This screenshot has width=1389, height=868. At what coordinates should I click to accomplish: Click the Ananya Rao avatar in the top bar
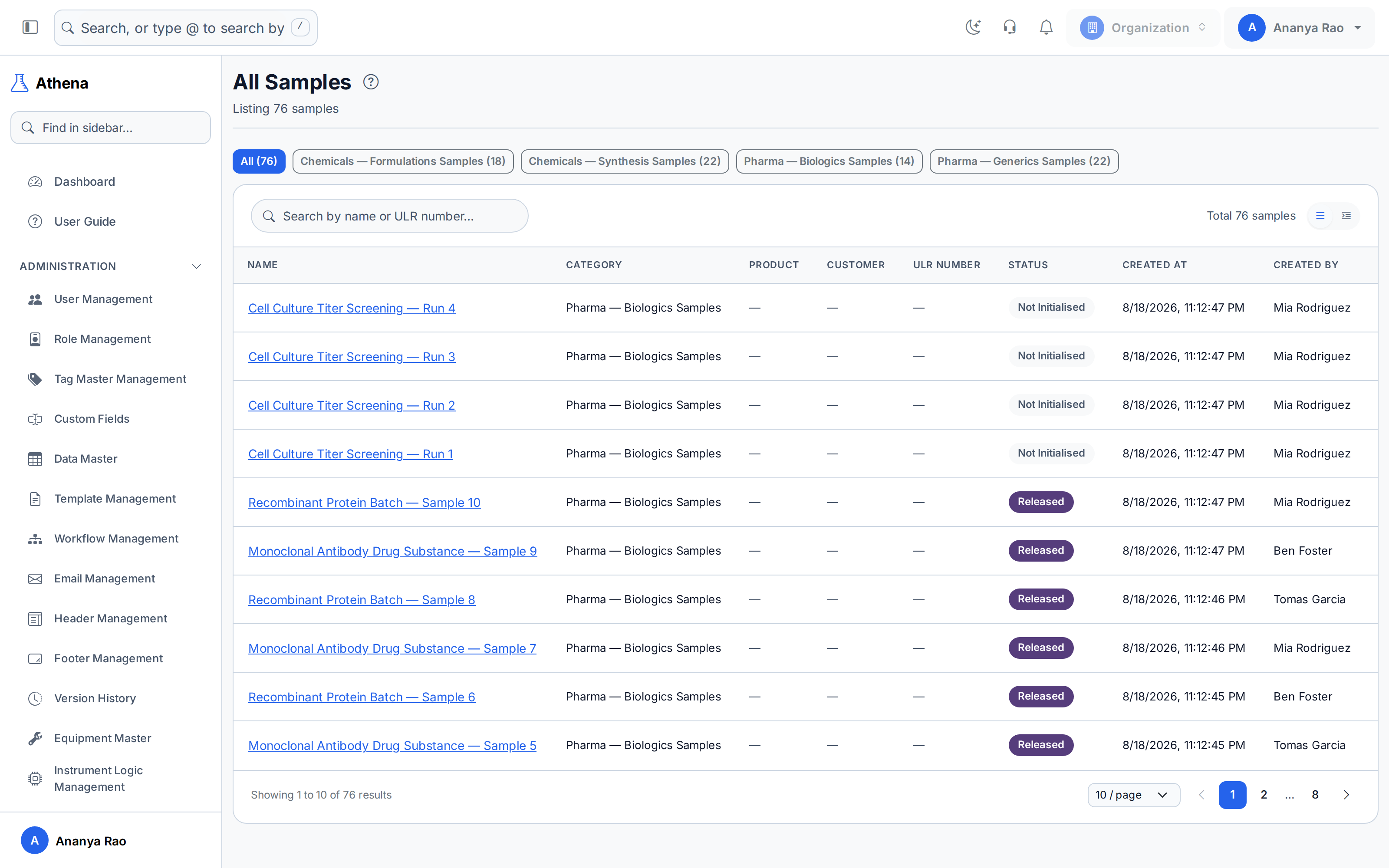[1252, 27]
